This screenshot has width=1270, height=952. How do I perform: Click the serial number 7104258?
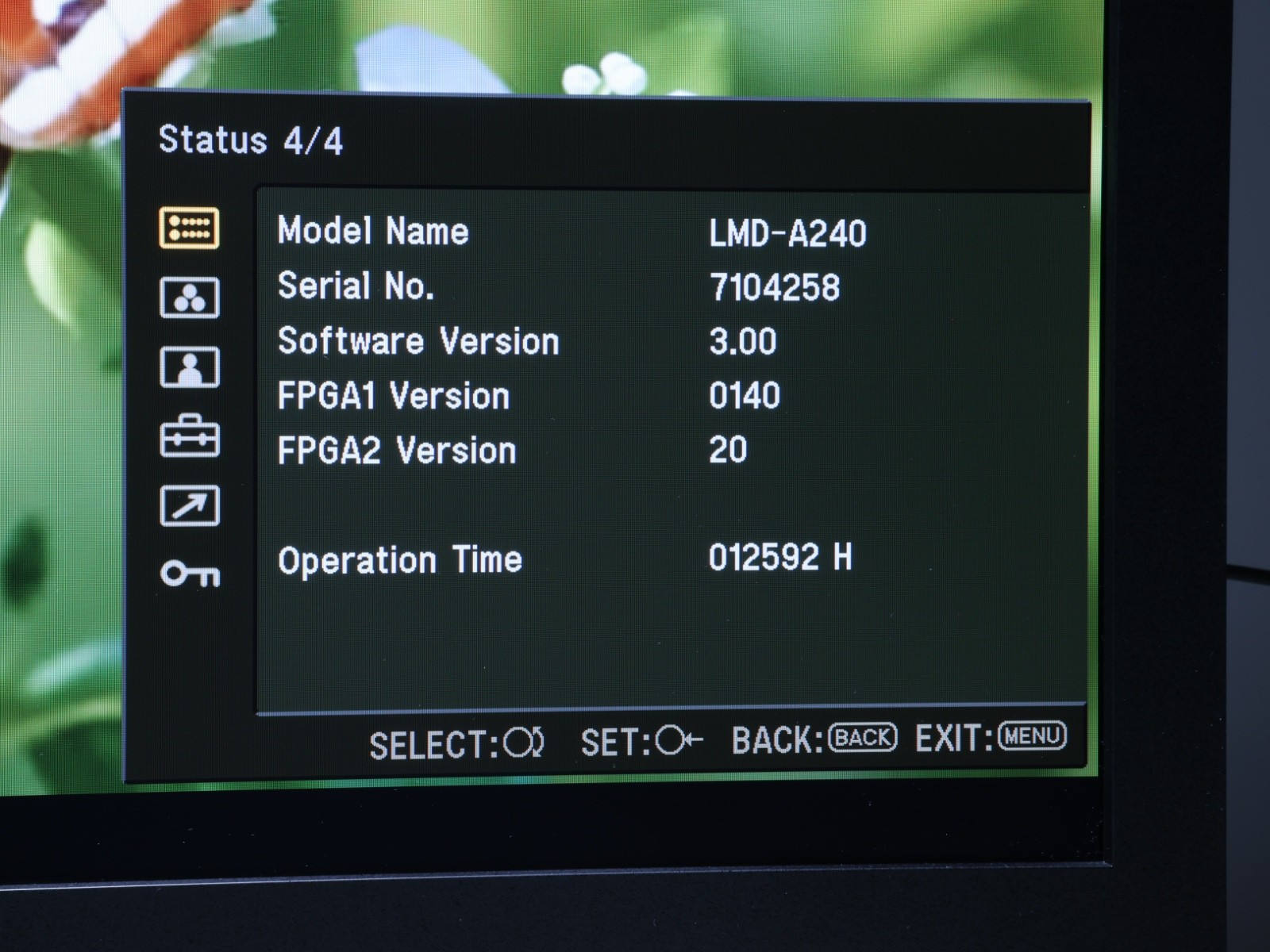[x=775, y=287]
